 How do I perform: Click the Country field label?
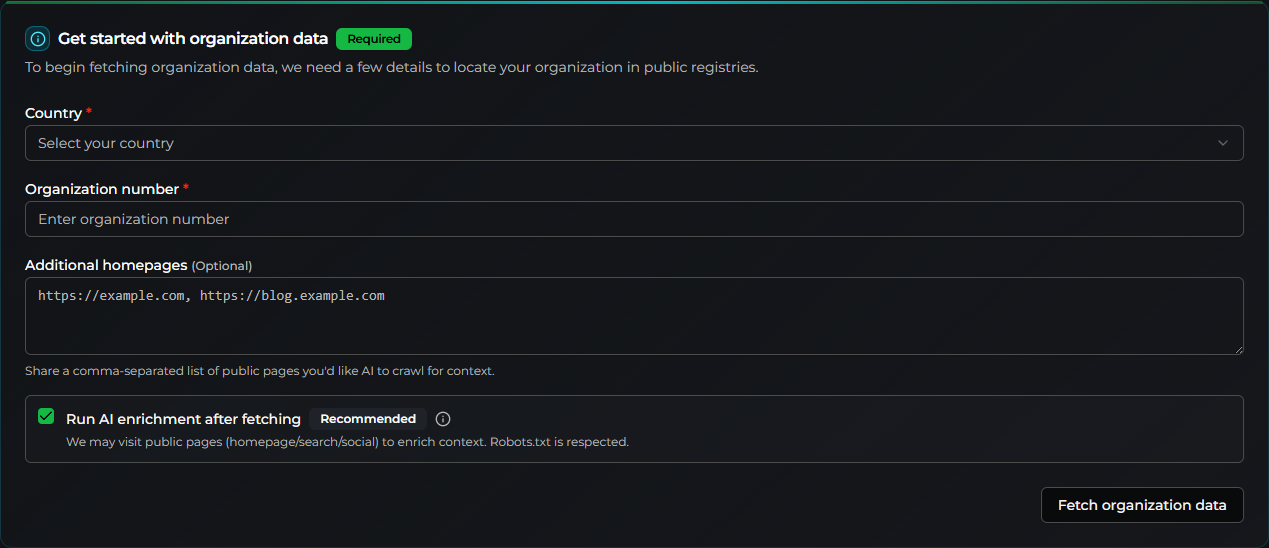(53, 113)
